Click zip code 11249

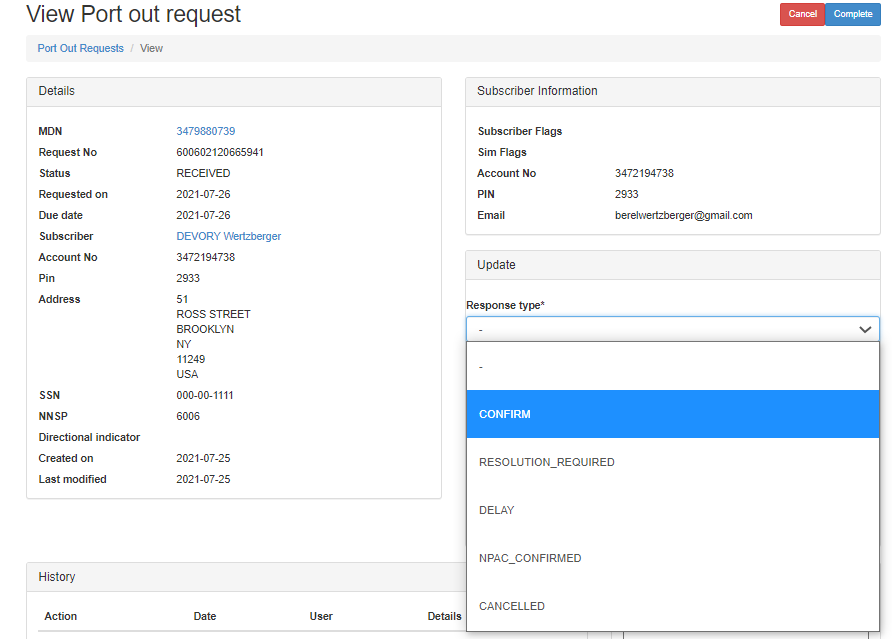coord(191,359)
